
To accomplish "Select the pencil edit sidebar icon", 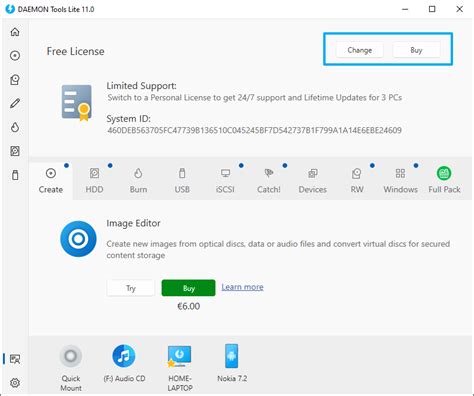I will [x=15, y=103].
